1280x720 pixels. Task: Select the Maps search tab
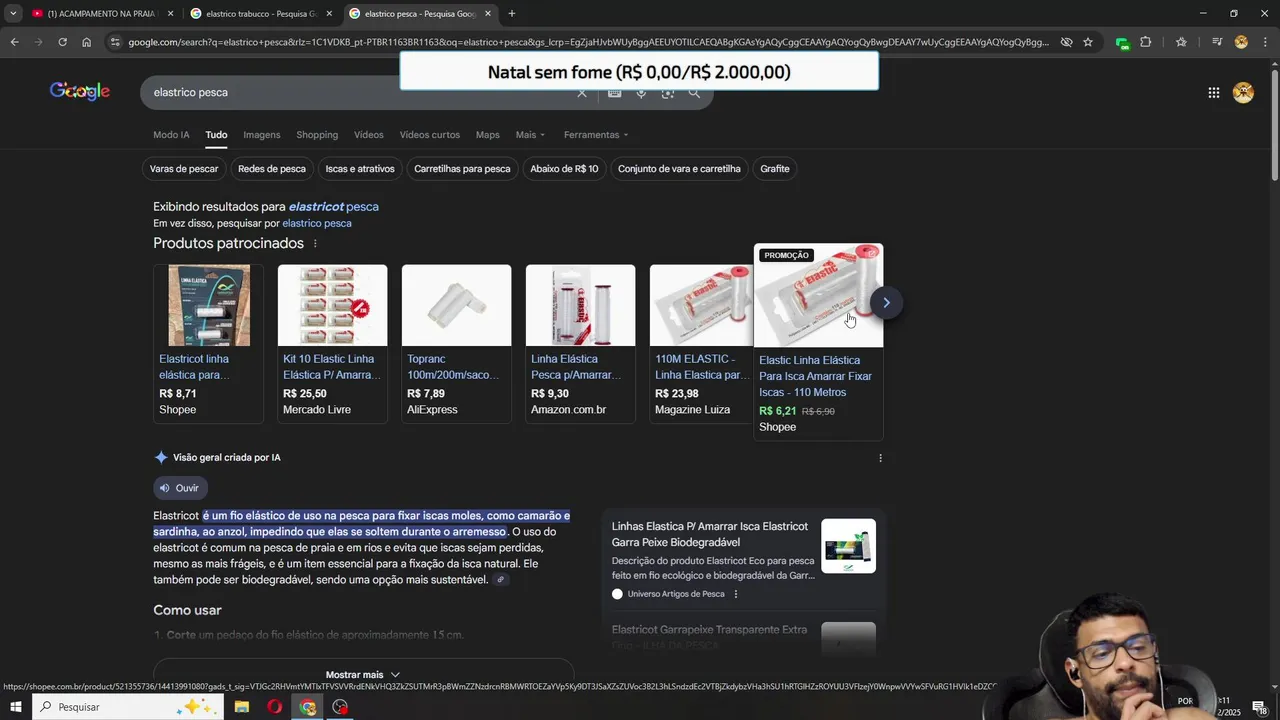(x=487, y=135)
